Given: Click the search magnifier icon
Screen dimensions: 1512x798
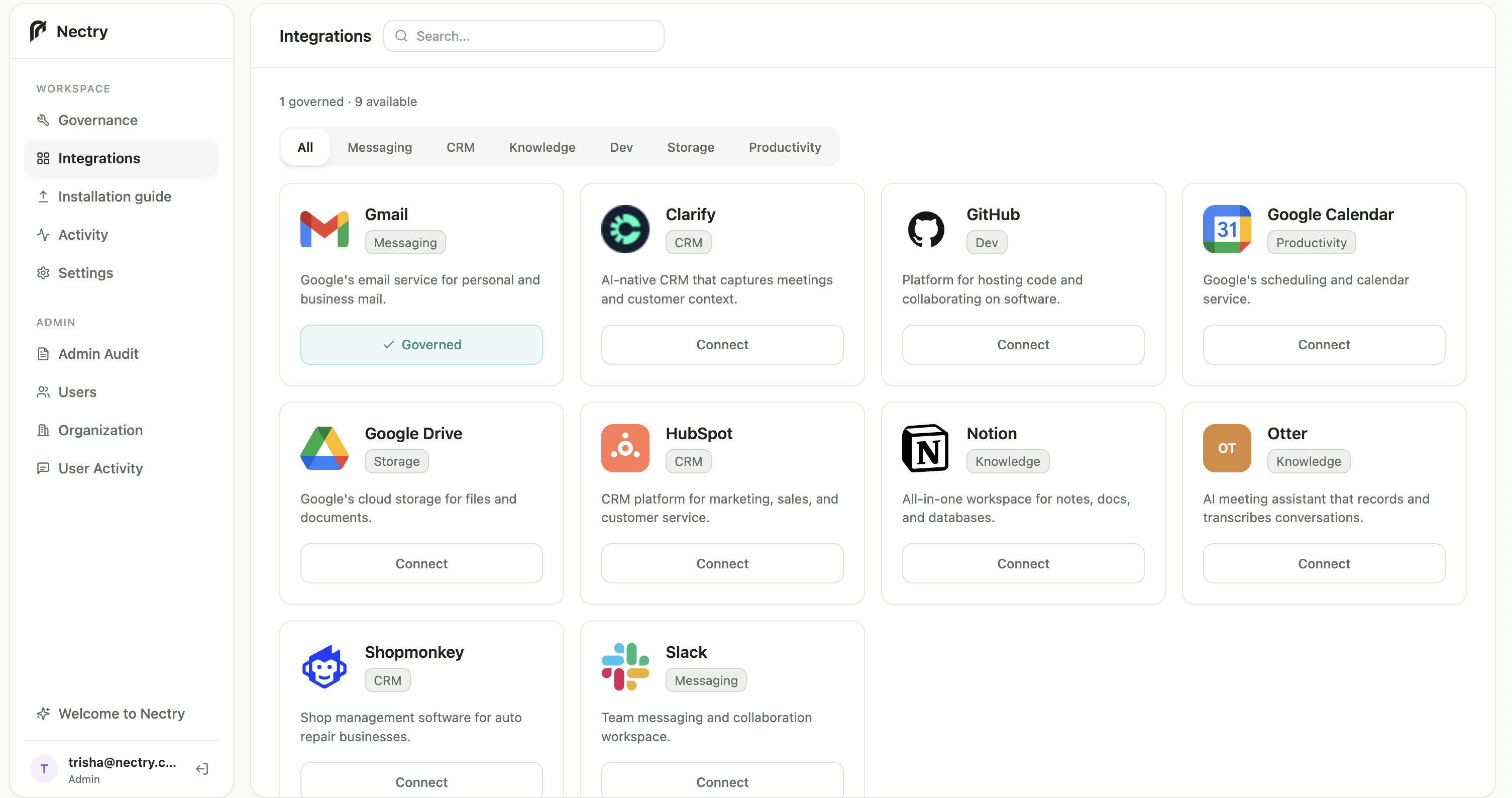Looking at the screenshot, I should pos(401,36).
